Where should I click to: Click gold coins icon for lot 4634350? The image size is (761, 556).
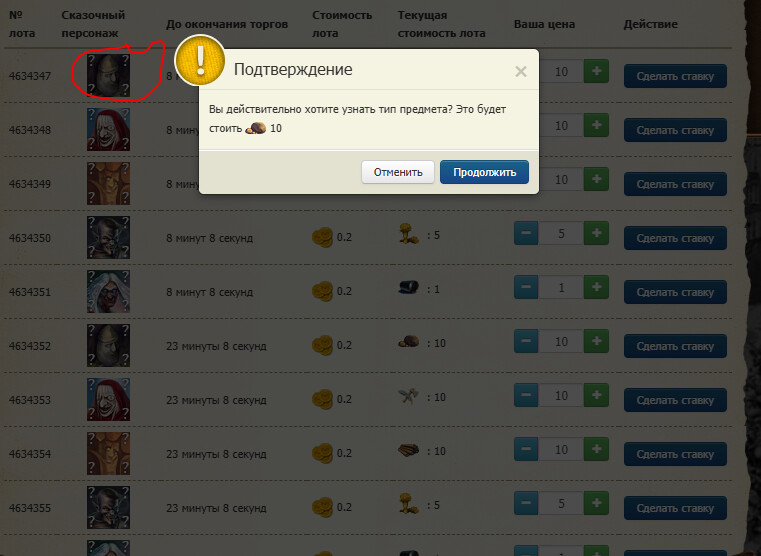322,237
